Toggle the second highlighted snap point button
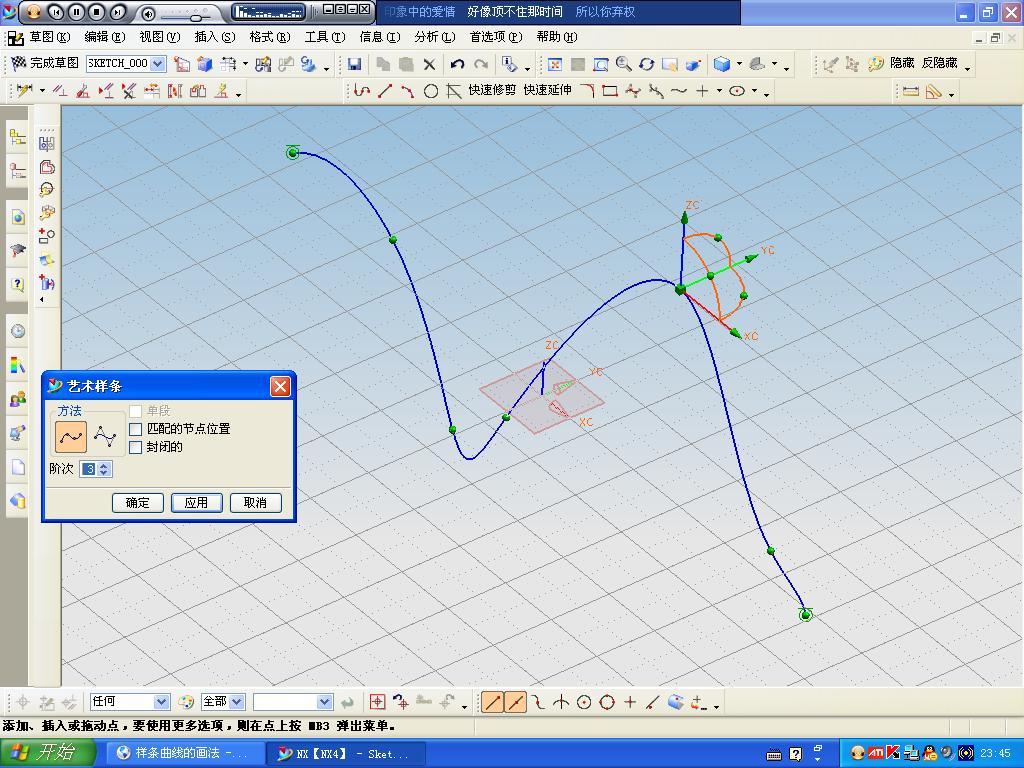 [x=516, y=703]
